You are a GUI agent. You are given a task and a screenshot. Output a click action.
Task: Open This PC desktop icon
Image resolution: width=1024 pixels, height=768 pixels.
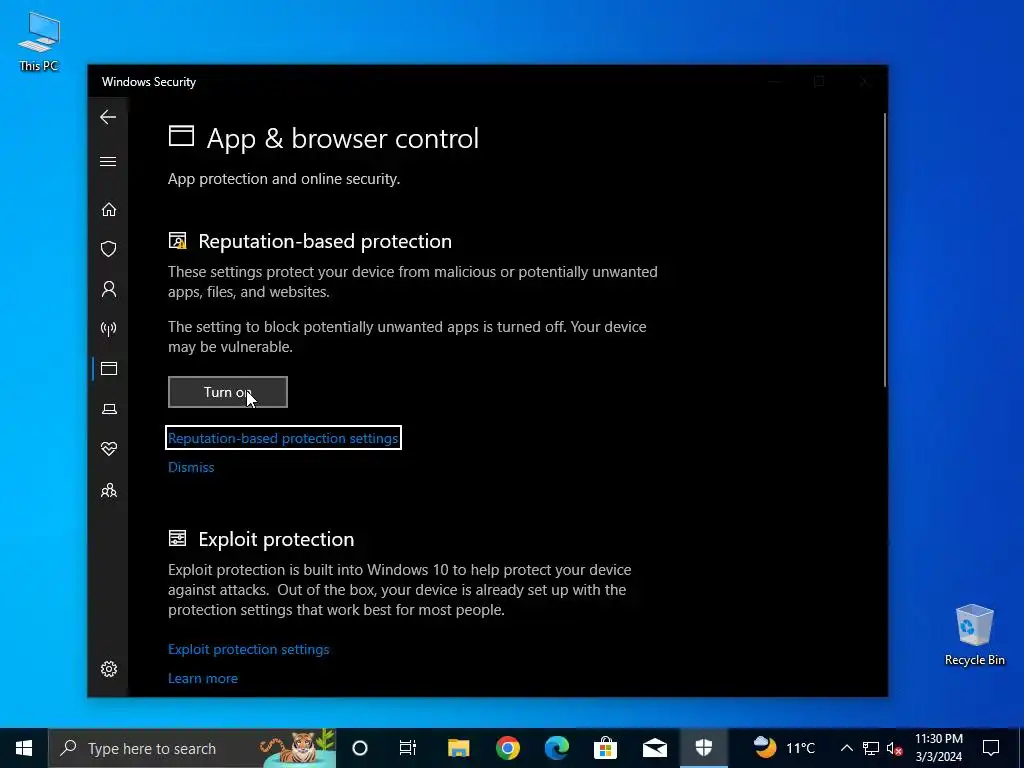click(39, 41)
